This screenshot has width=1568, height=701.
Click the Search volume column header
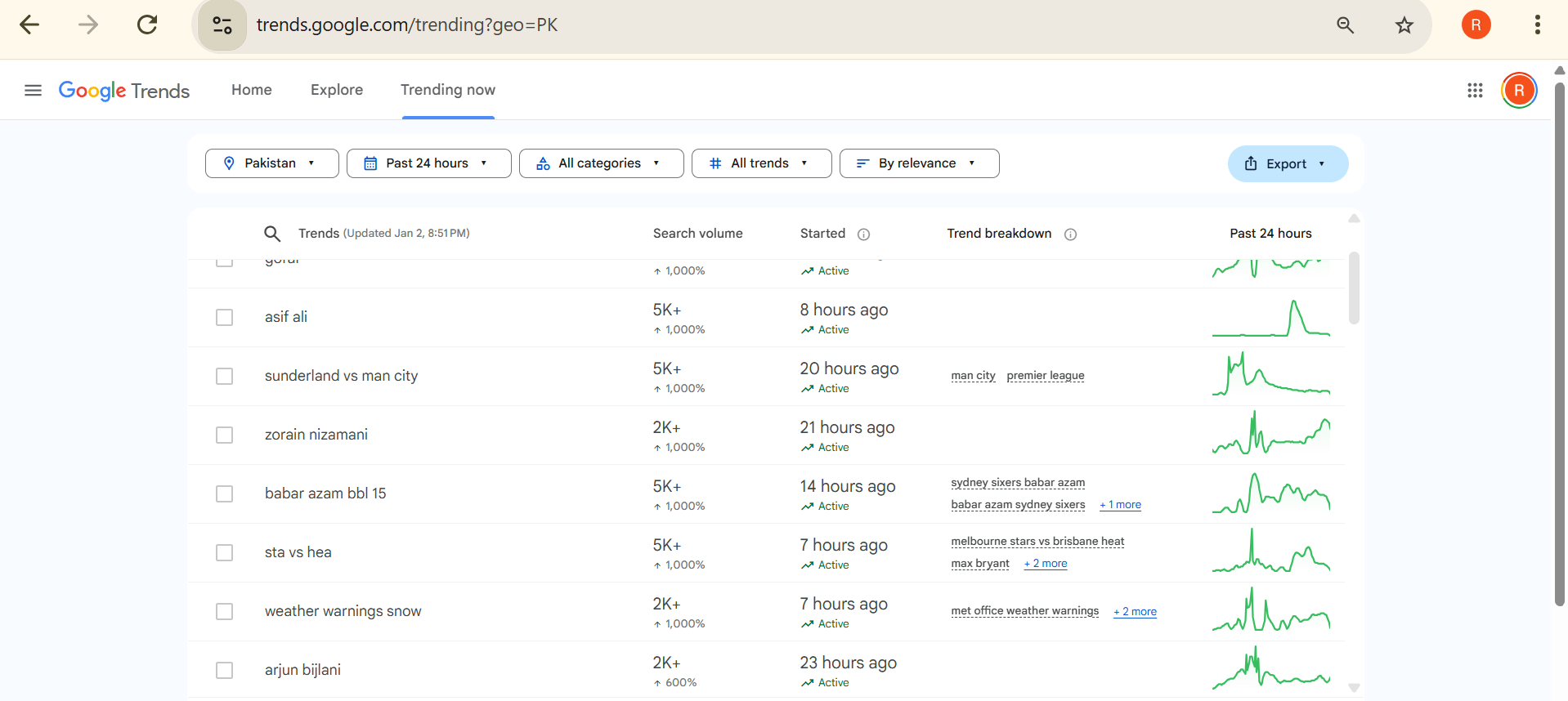pyautogui.click(x=697, y=234)
